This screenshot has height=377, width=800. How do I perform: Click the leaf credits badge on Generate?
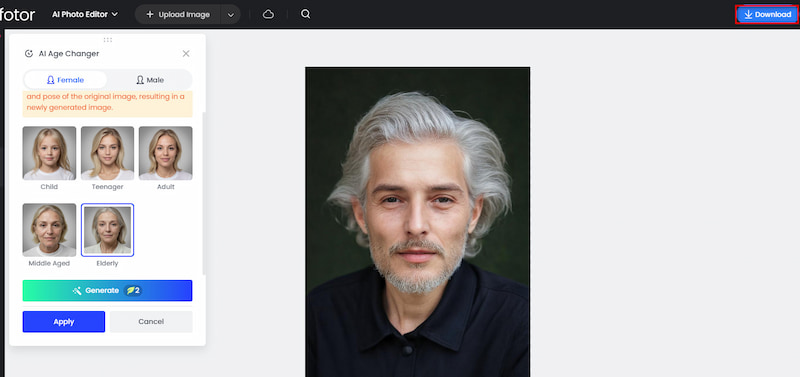pyautogui.click(x=133, y=290)
